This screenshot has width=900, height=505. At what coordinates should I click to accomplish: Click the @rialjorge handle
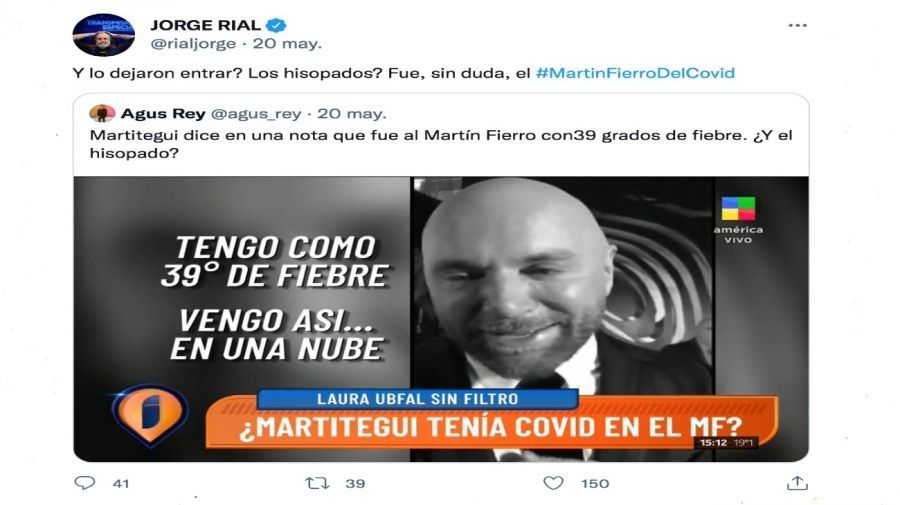(x=193, y=44)
